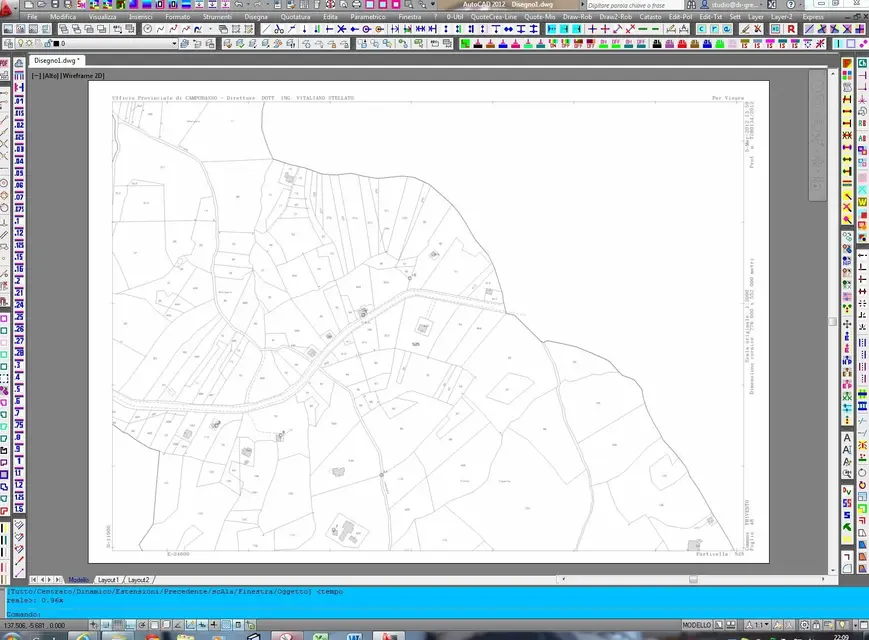The image size is (869, 640).
Task: Open the Parametrico menu
Action: pyautogui.click(x=367, y=17)
